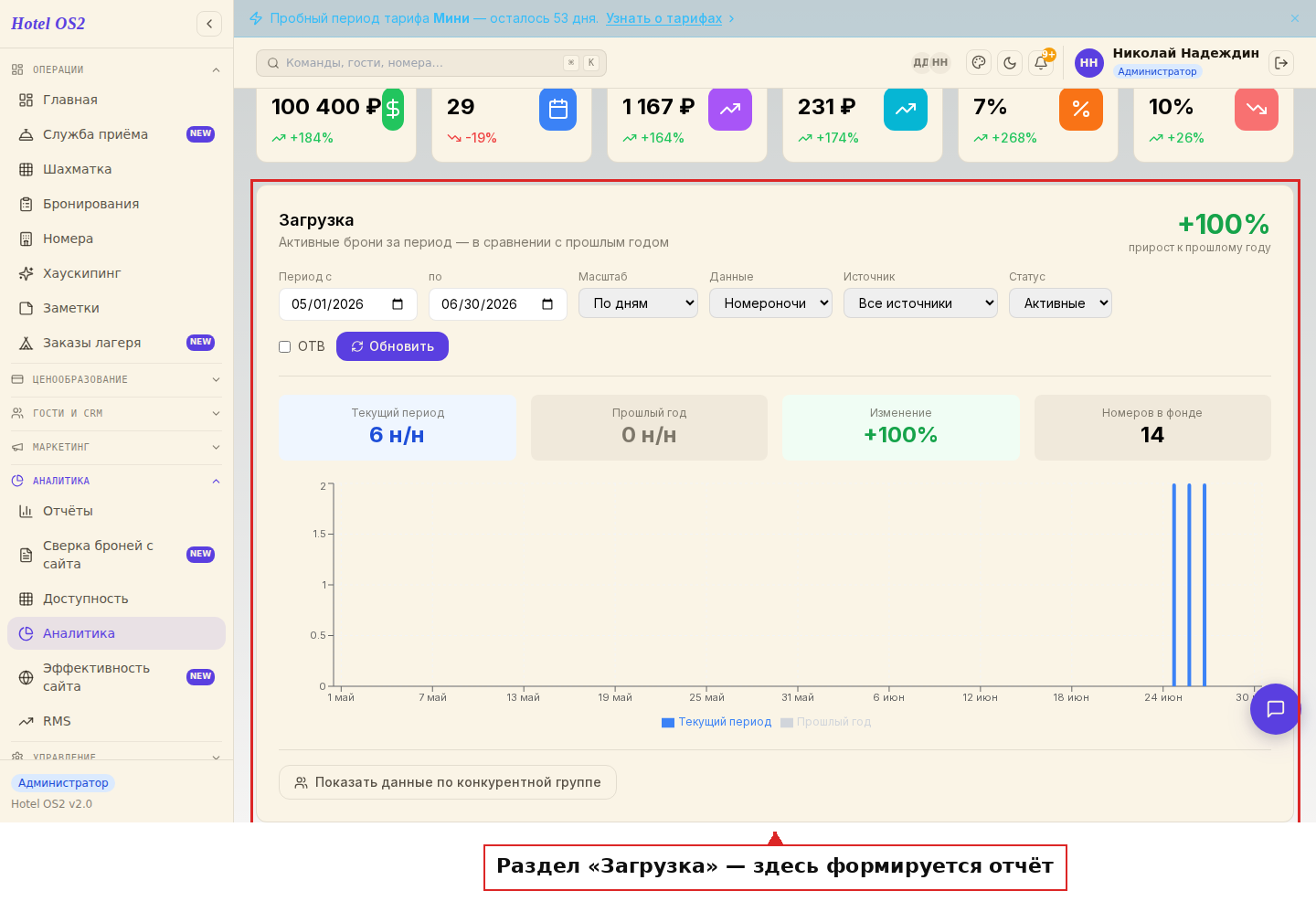Click the Период с date field
This screenshot has width=1316, height=912.
coord(348,304)
